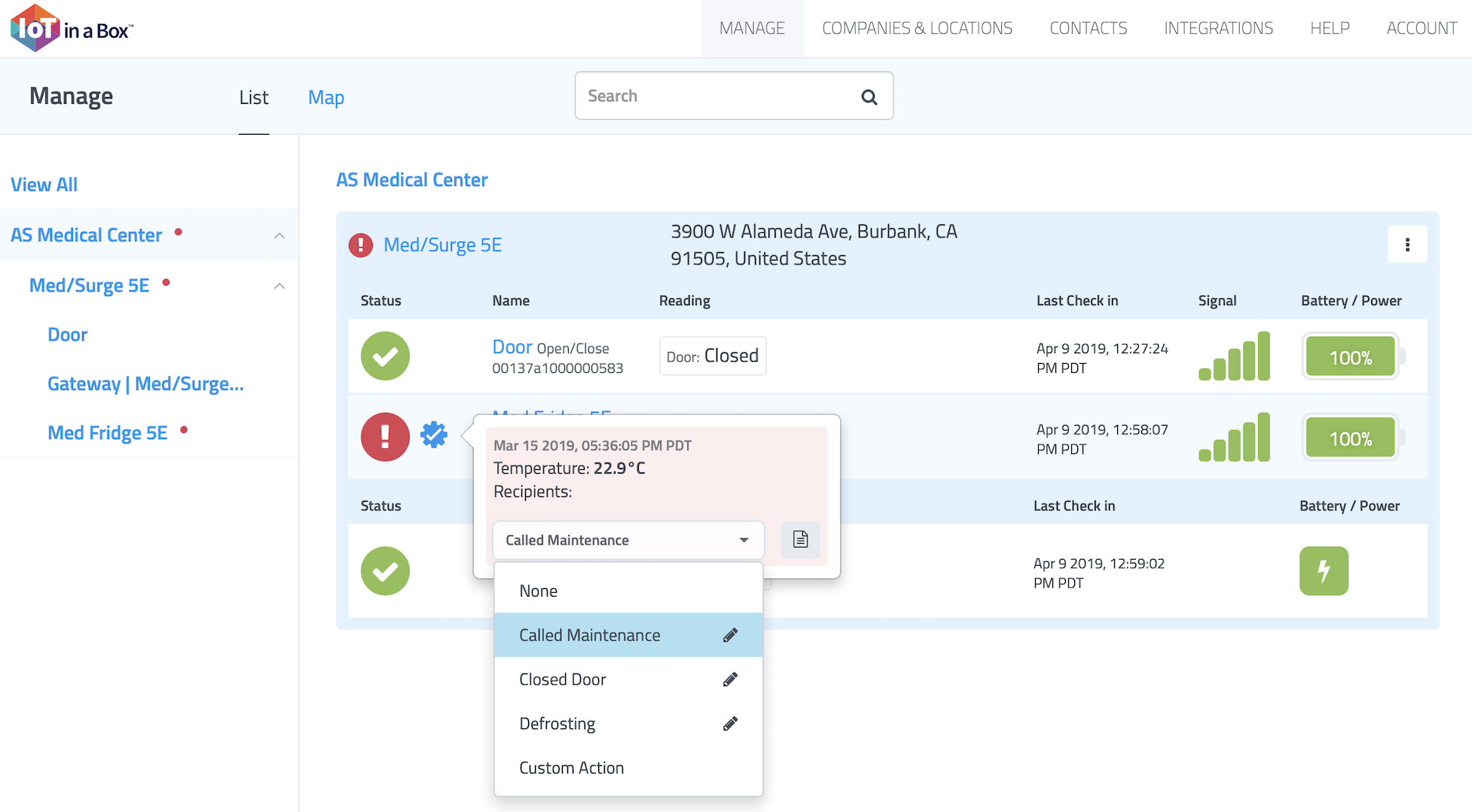Open the Called Maintenance dropdown

tap(628, 540)
